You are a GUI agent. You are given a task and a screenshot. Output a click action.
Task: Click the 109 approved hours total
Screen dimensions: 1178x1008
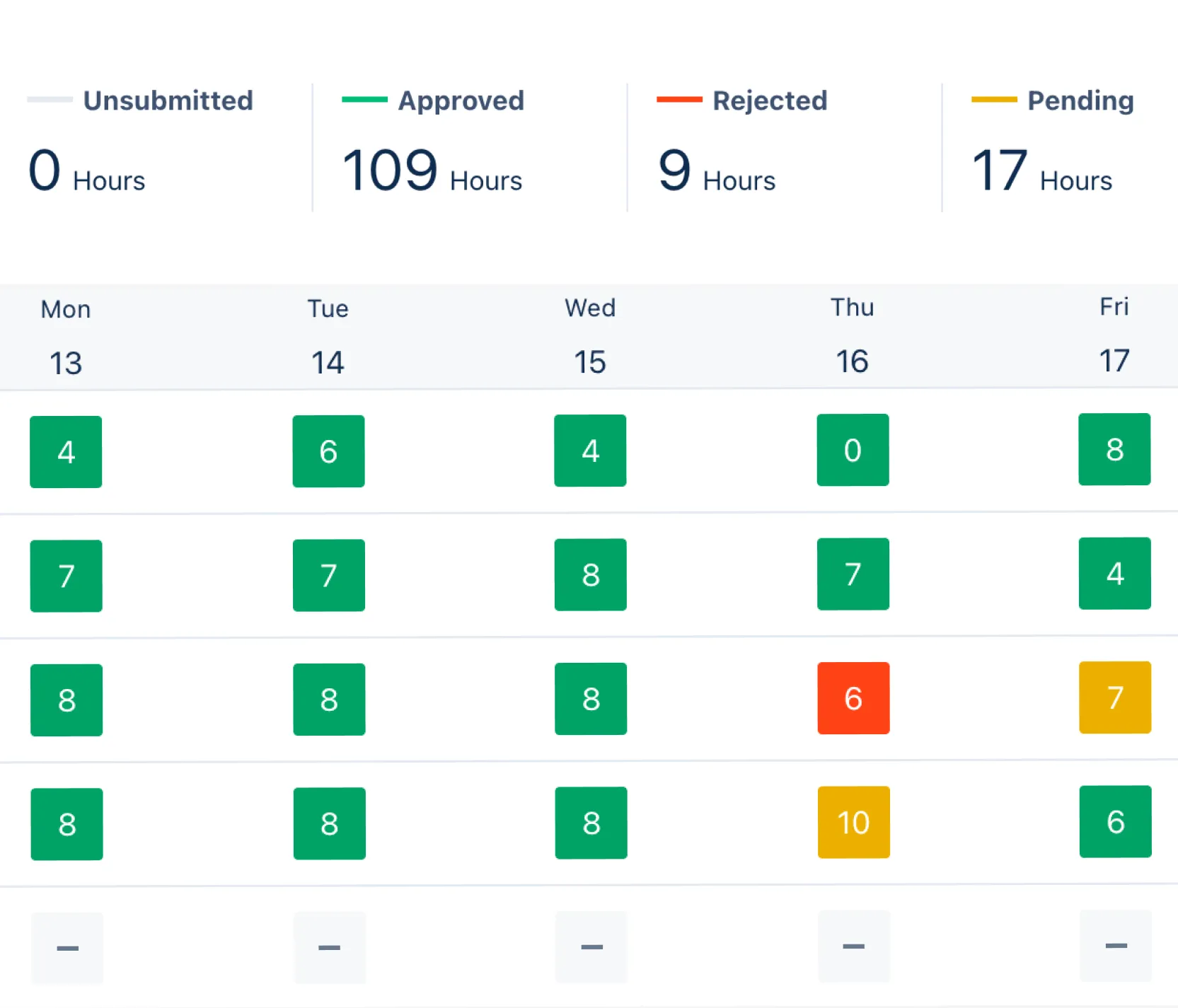click(432, 170)
